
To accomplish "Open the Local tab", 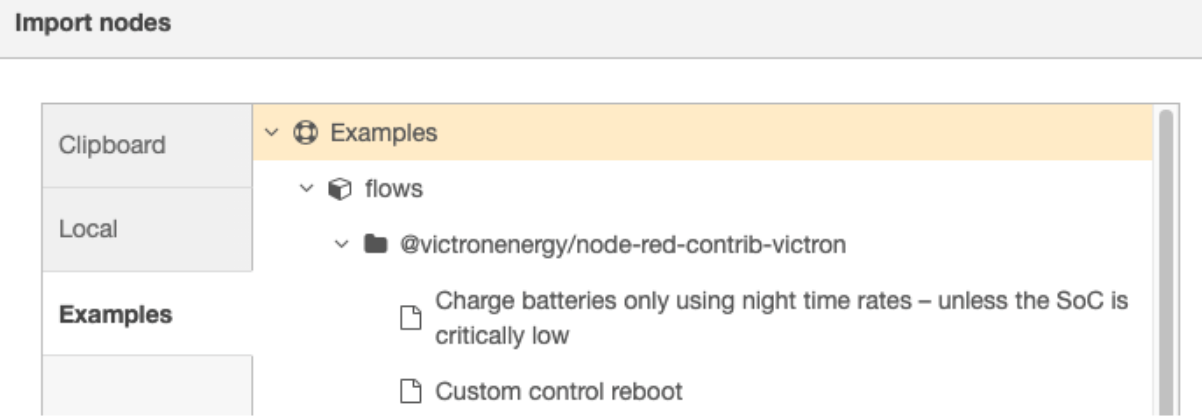I will pyautogui.click(x=88, y=229).
